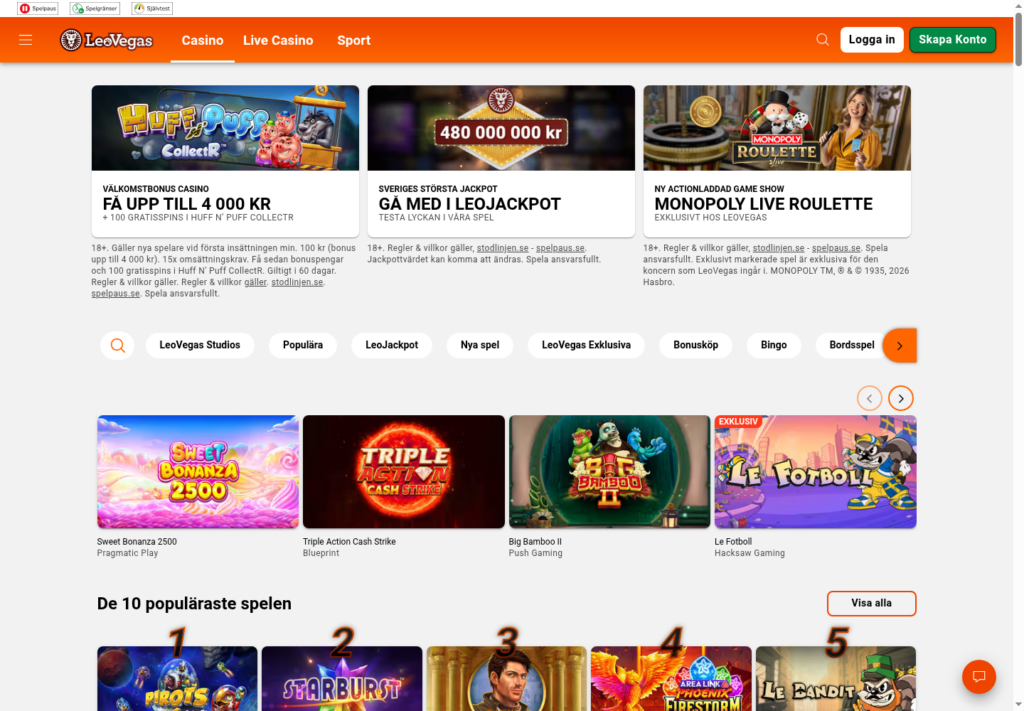Click the gäller link in welcome bonus terms
The width and height of the screenshot is (1024, 711).
coord(255,282)
